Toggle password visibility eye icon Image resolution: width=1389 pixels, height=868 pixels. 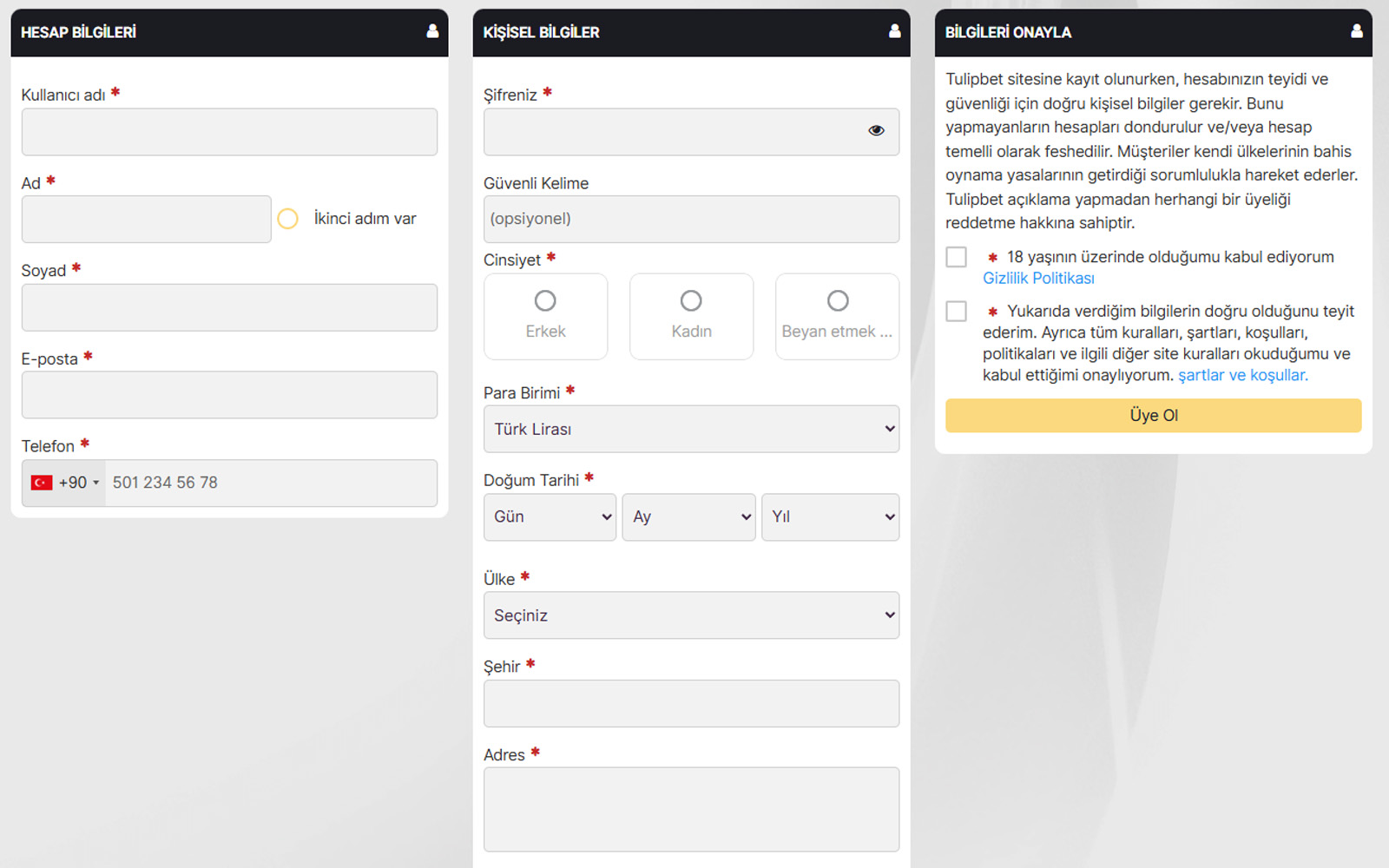[876, 131]
